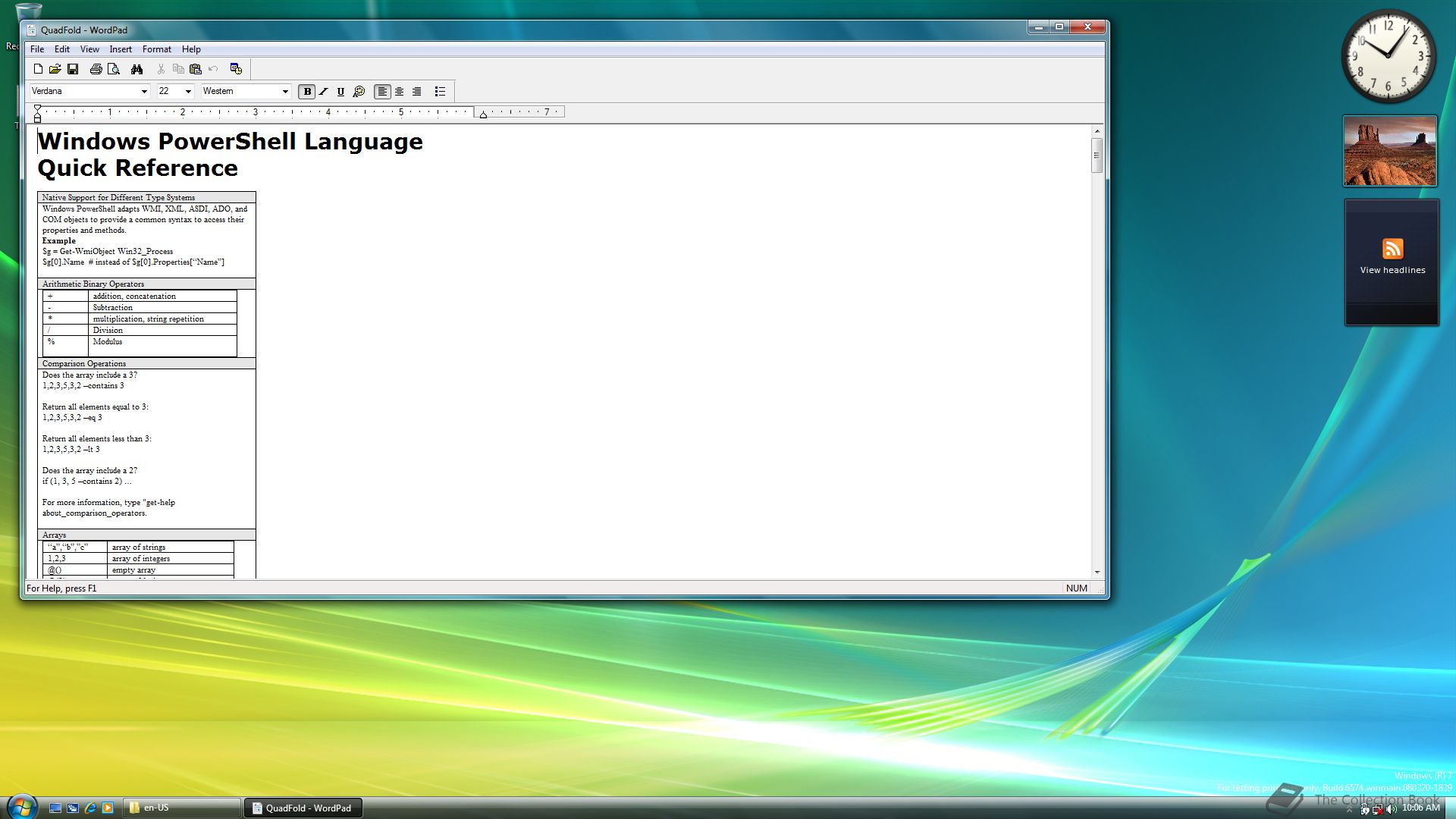Toggle Italic formatting button
The image size is (1456, 819).
click(x=324, y=92)
